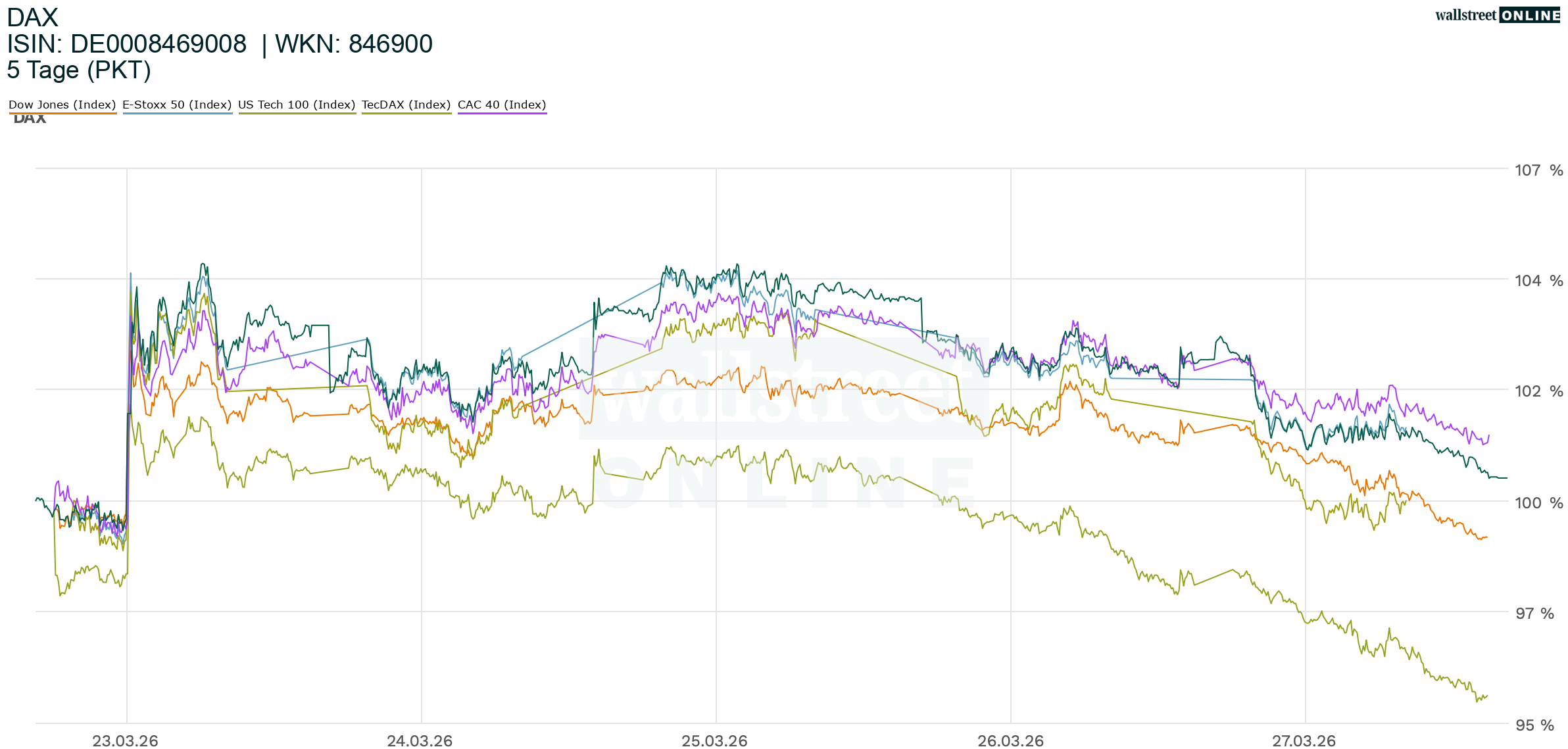1568x749 pixels.
Task: Click the 25.03.26 date label
Action: tap(714, 740)
